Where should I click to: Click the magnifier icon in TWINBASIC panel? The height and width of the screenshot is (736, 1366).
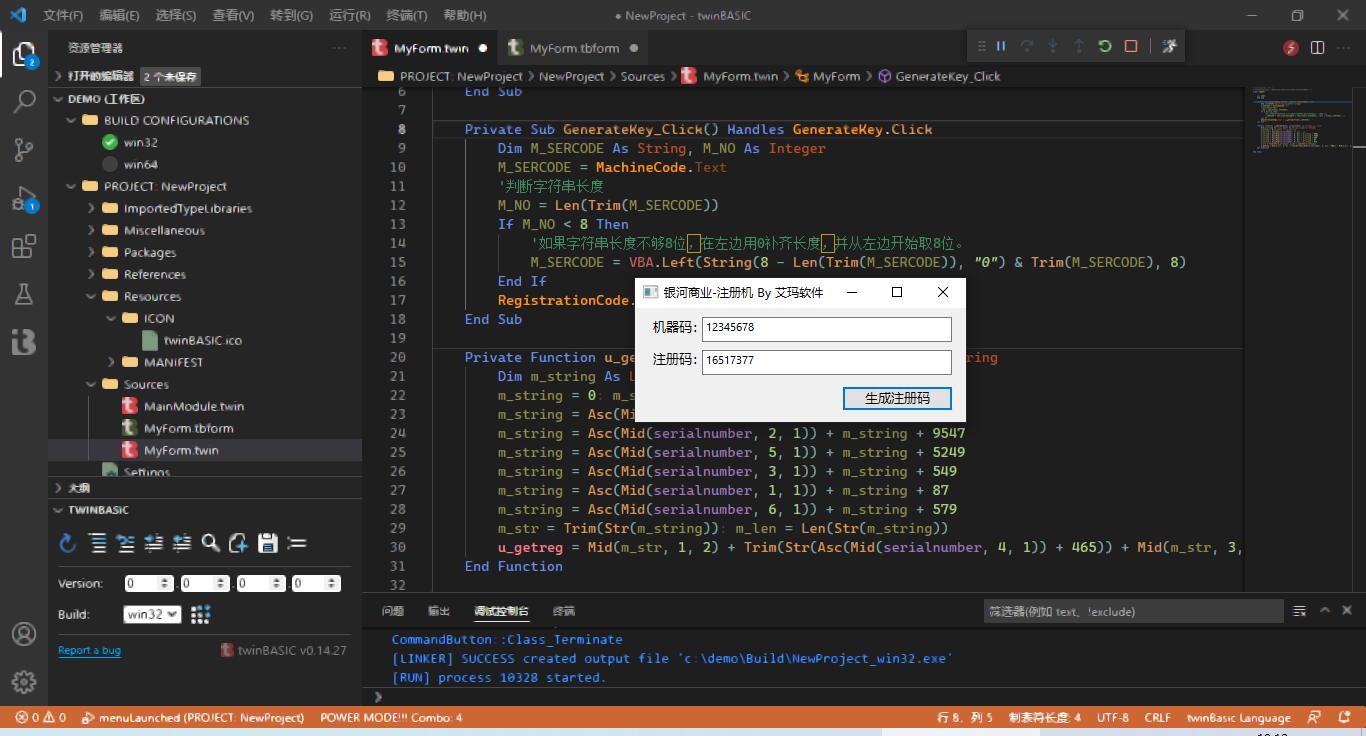pyautogui.click(x=210, y=543)
